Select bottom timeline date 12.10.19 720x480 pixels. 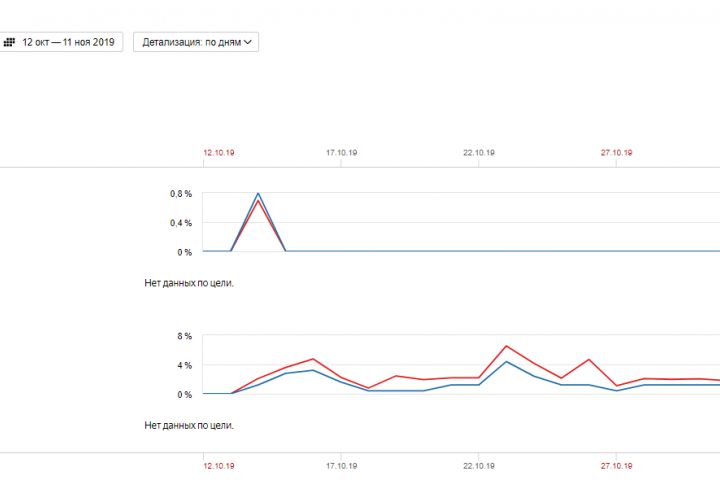click(219, 466)
